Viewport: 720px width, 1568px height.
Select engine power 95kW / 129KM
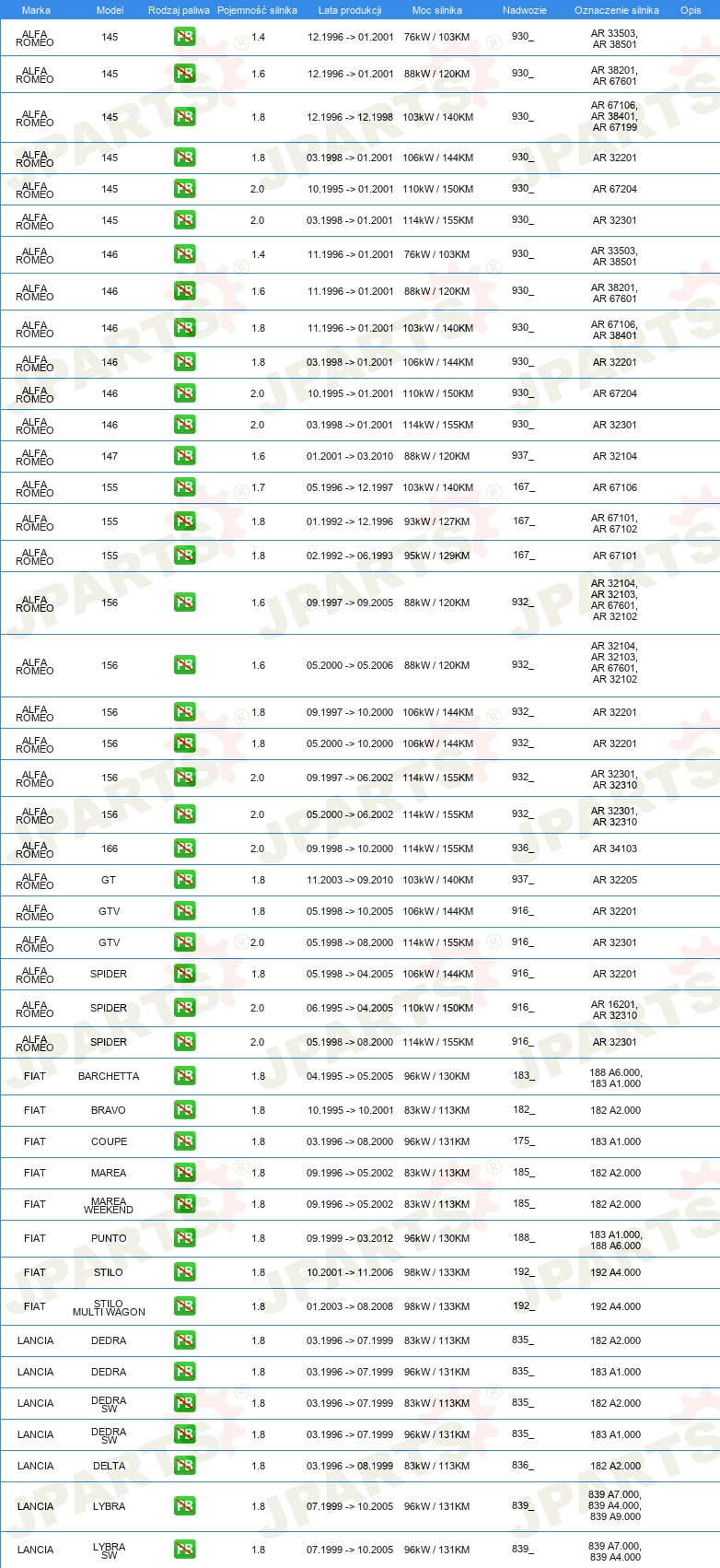(436, 556)
